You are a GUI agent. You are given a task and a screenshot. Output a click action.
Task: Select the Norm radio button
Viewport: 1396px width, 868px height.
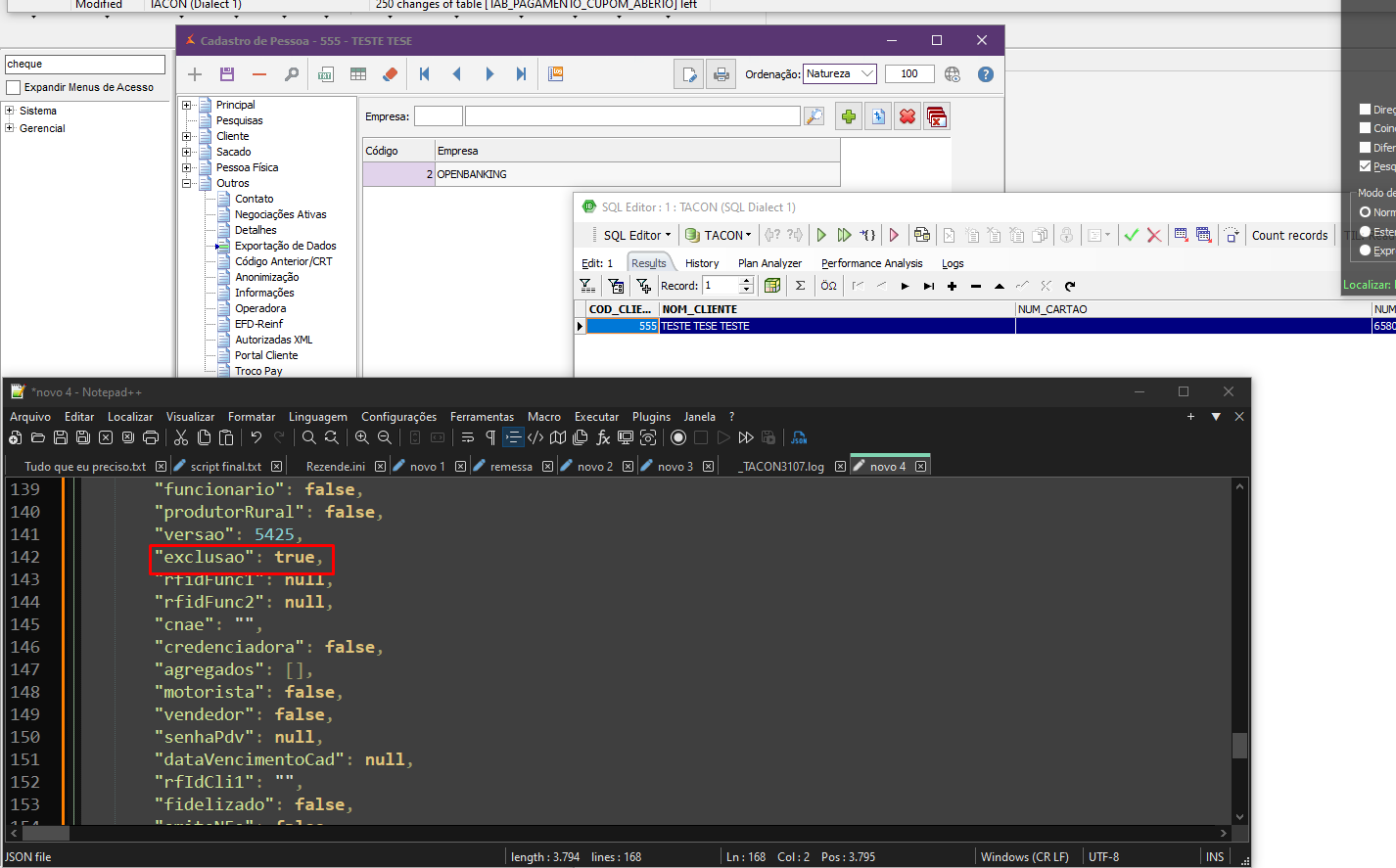1366,212
